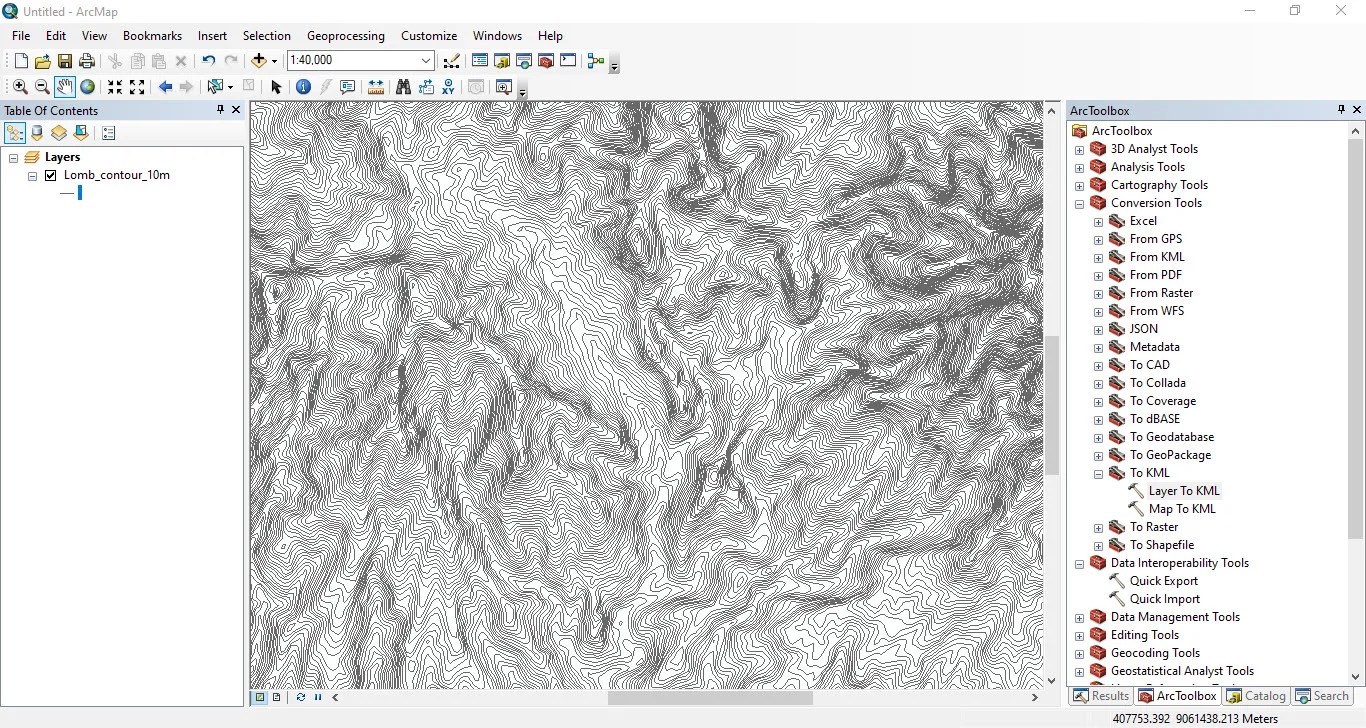The width and height of the screenshot is (1366, 728).
Task: Collapse the Conversion Tools toolbox
Action: tap(1081, 204)
